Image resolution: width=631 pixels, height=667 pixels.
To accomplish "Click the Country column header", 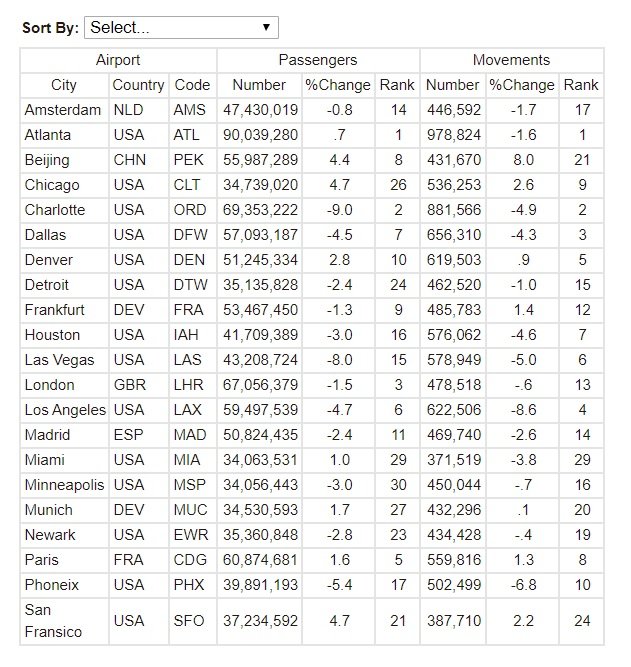I will pos(138,85).
